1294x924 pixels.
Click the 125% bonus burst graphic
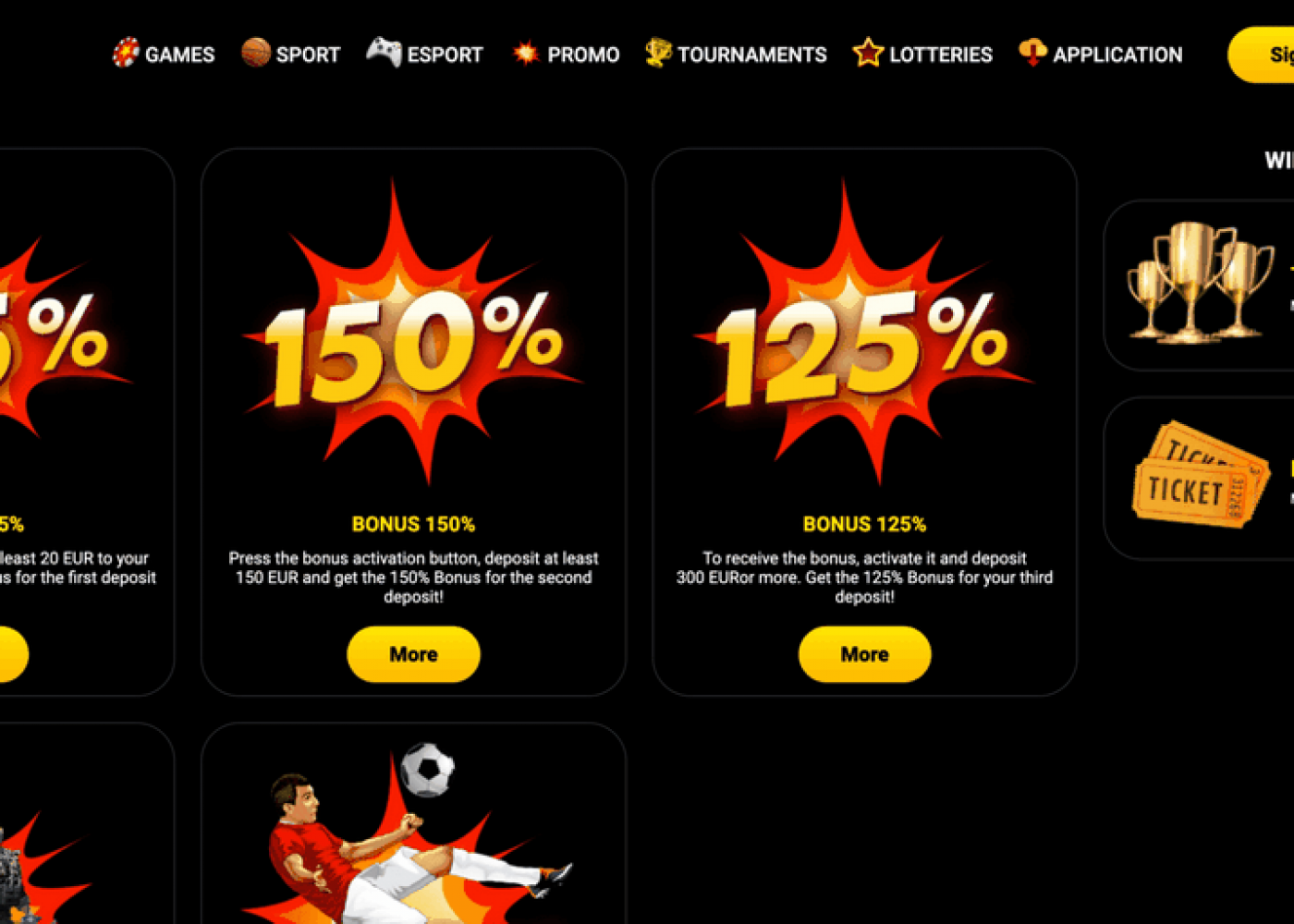(x=864, y=333)
